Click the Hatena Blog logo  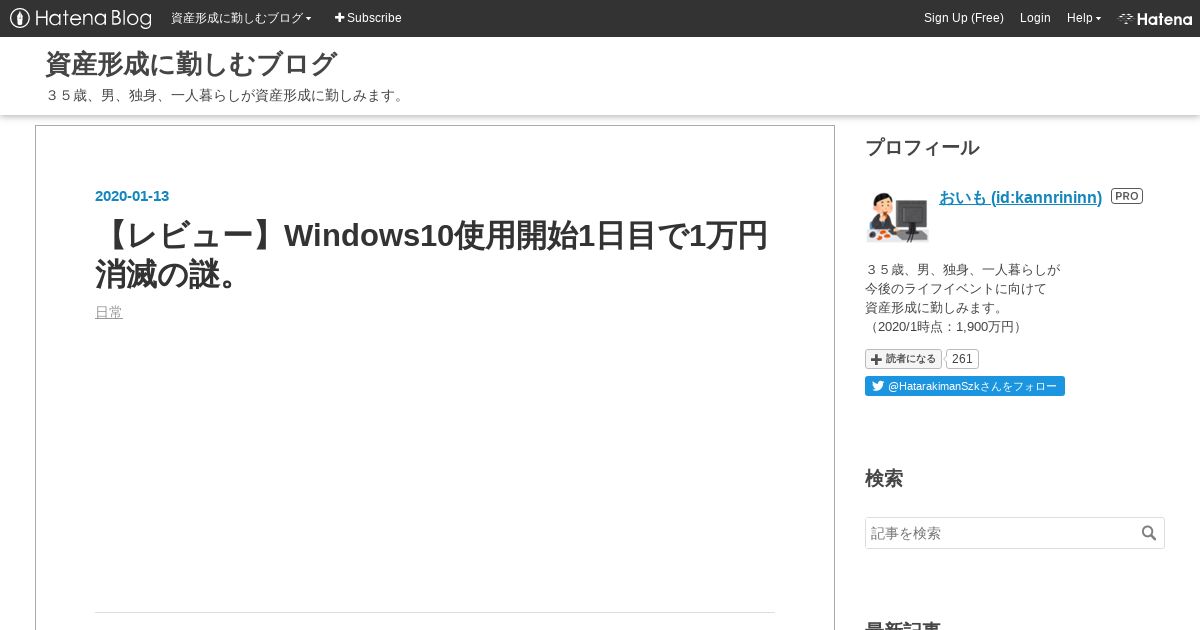pos(81,18)
